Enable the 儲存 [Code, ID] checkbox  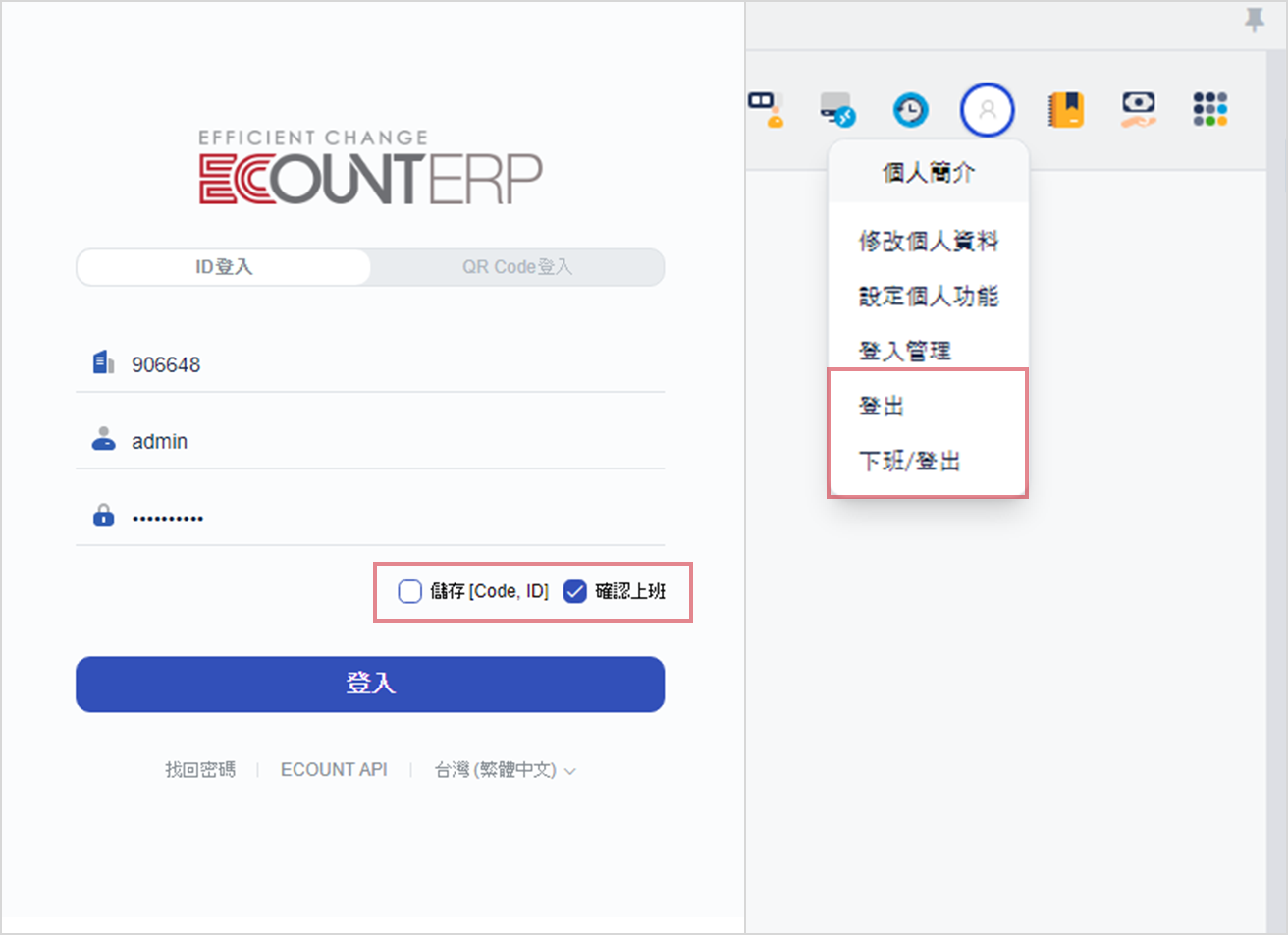click(409, 591)
